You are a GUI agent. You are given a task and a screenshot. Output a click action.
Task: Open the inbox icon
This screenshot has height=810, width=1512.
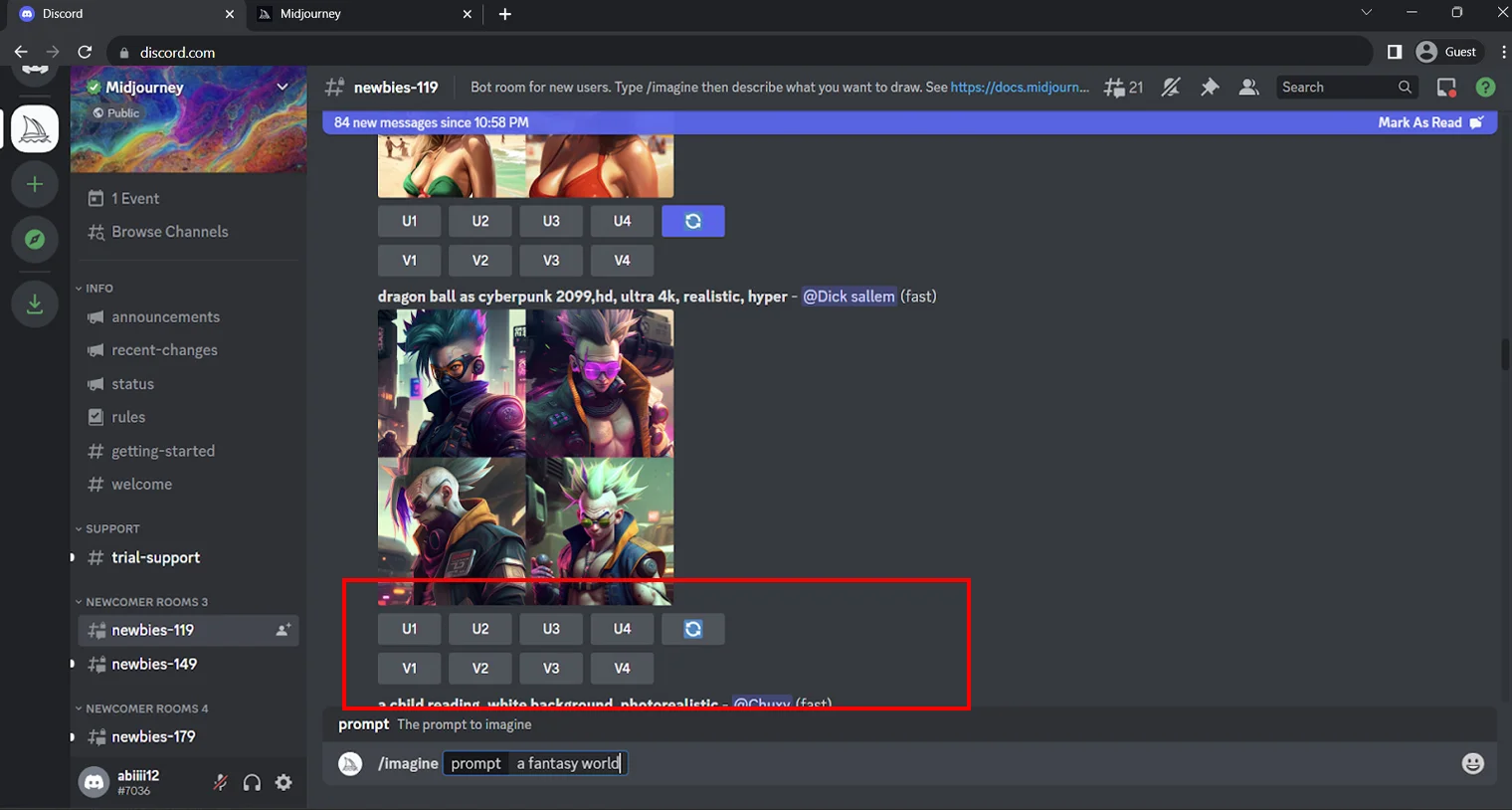coord(1446,88)
